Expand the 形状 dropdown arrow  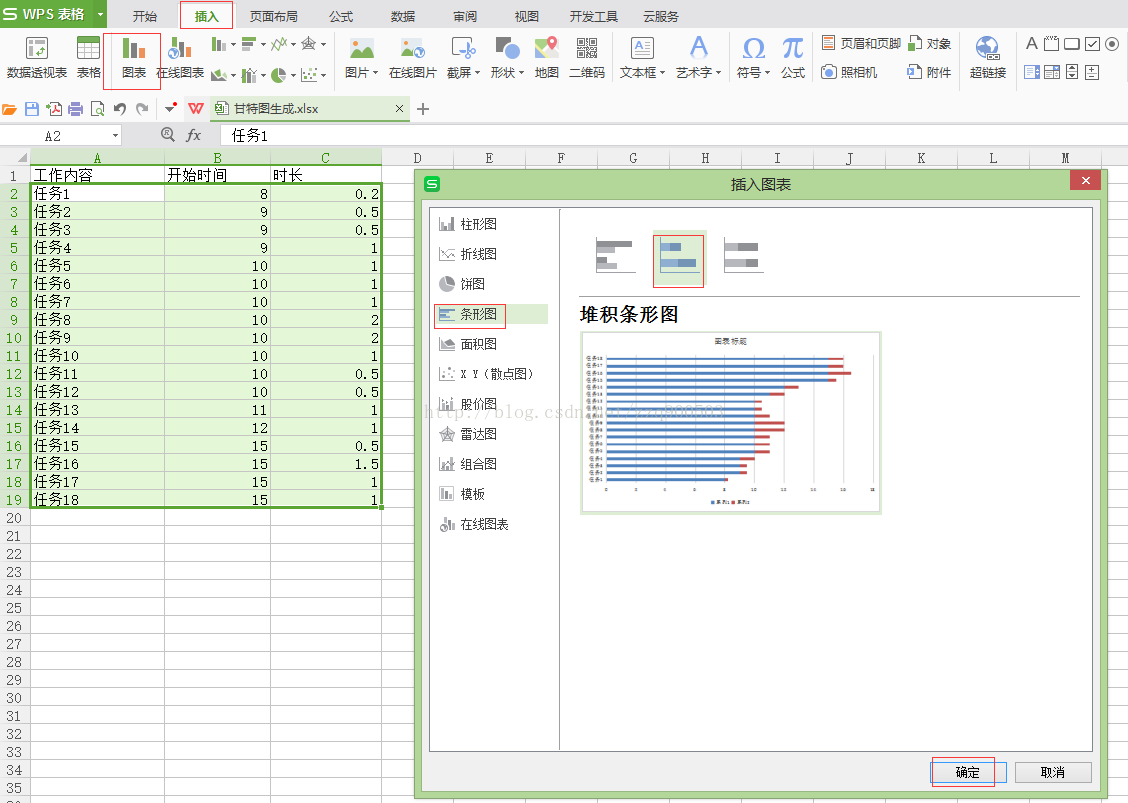point(521,73)
